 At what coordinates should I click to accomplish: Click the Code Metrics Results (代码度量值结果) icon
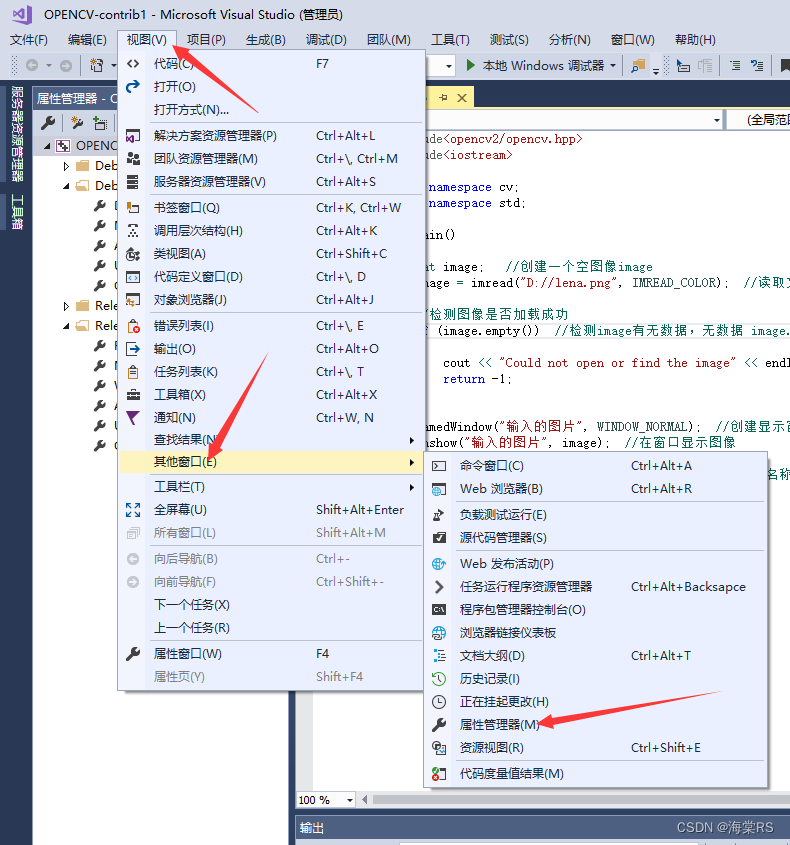tap(439, 774)
